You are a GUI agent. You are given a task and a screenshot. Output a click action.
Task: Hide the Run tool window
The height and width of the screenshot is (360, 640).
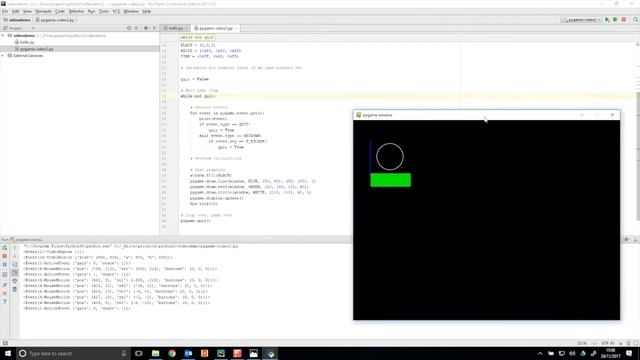(635, 240)
